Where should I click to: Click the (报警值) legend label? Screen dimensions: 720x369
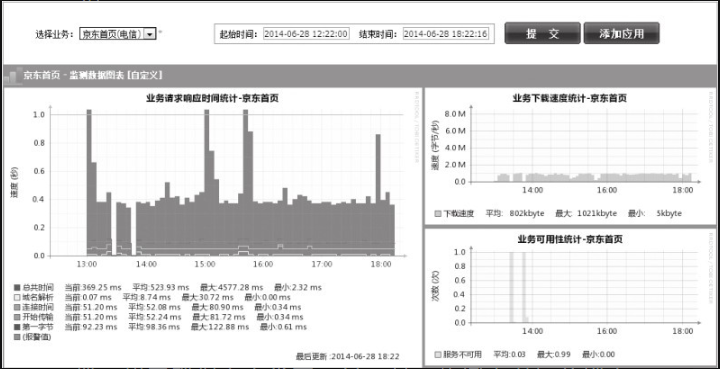click(37, 337)
